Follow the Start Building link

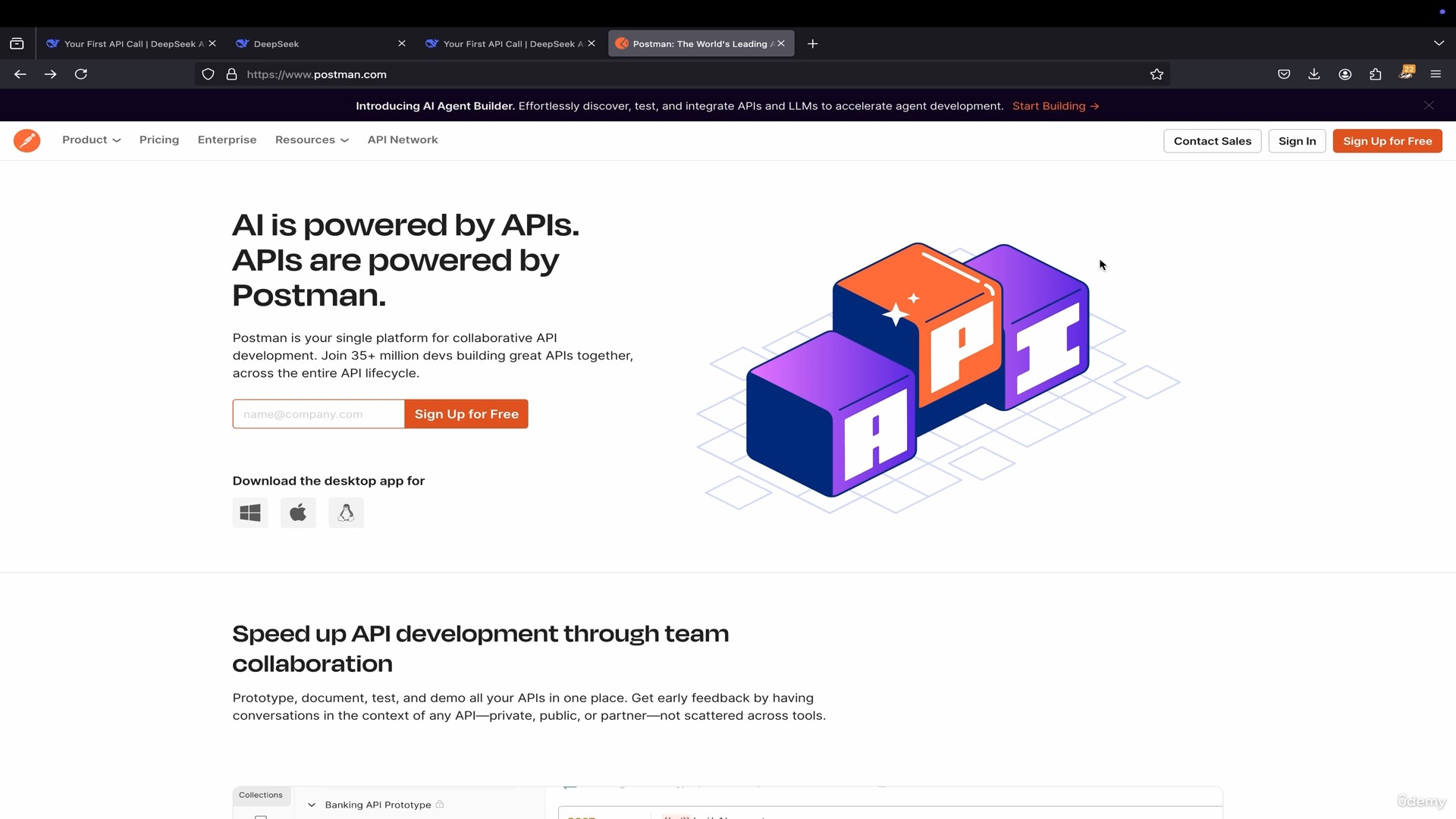tap(1056, 106)
